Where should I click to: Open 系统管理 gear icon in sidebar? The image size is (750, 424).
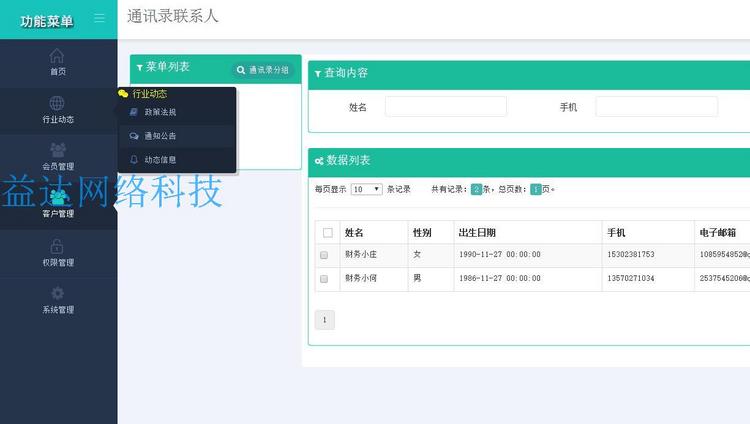tap(57, 293)
